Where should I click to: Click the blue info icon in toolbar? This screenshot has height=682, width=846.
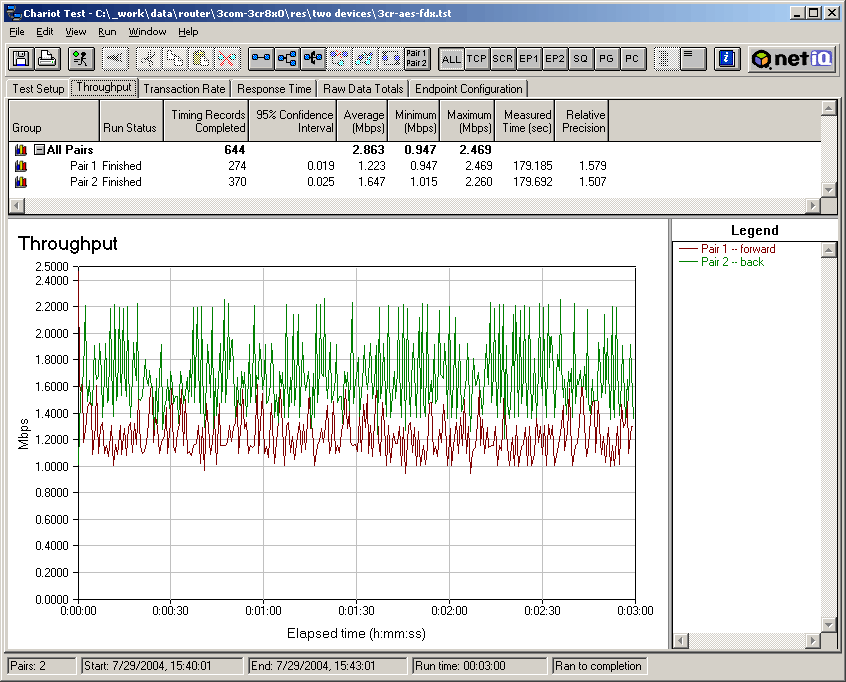[728, 59]
